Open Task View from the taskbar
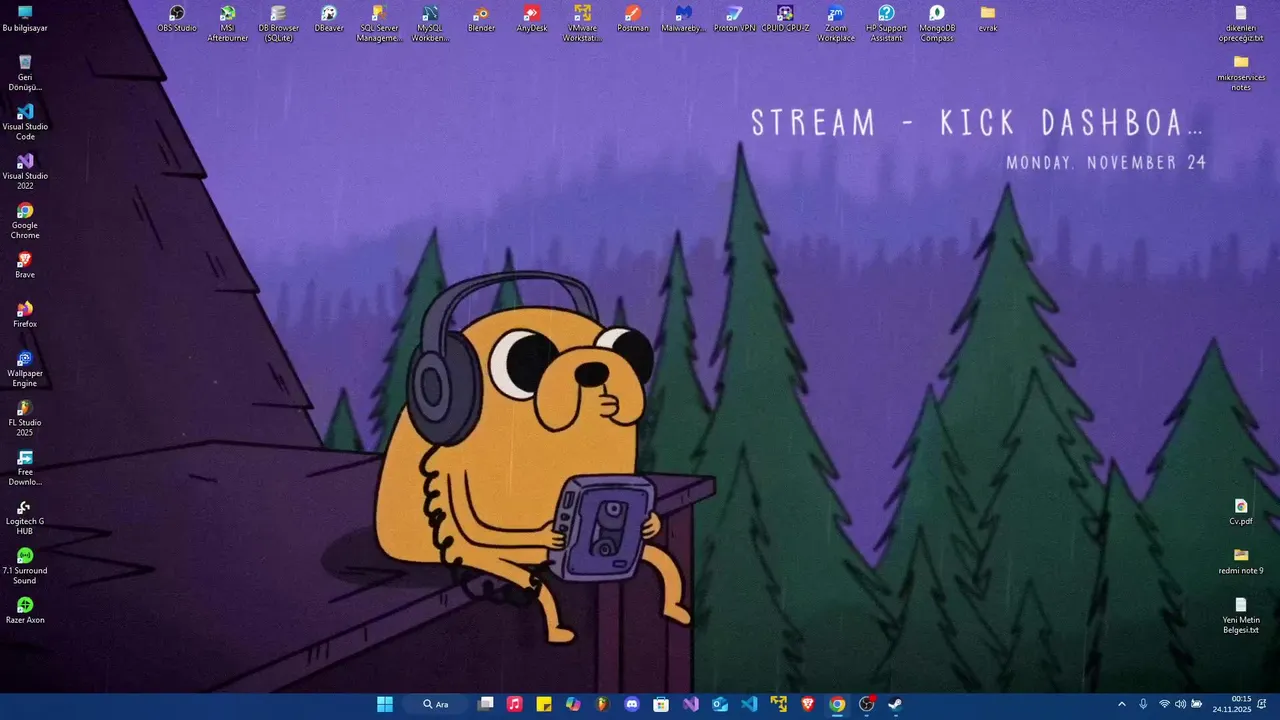Viewport: 1280px width, 720px height. click(486, 704)
